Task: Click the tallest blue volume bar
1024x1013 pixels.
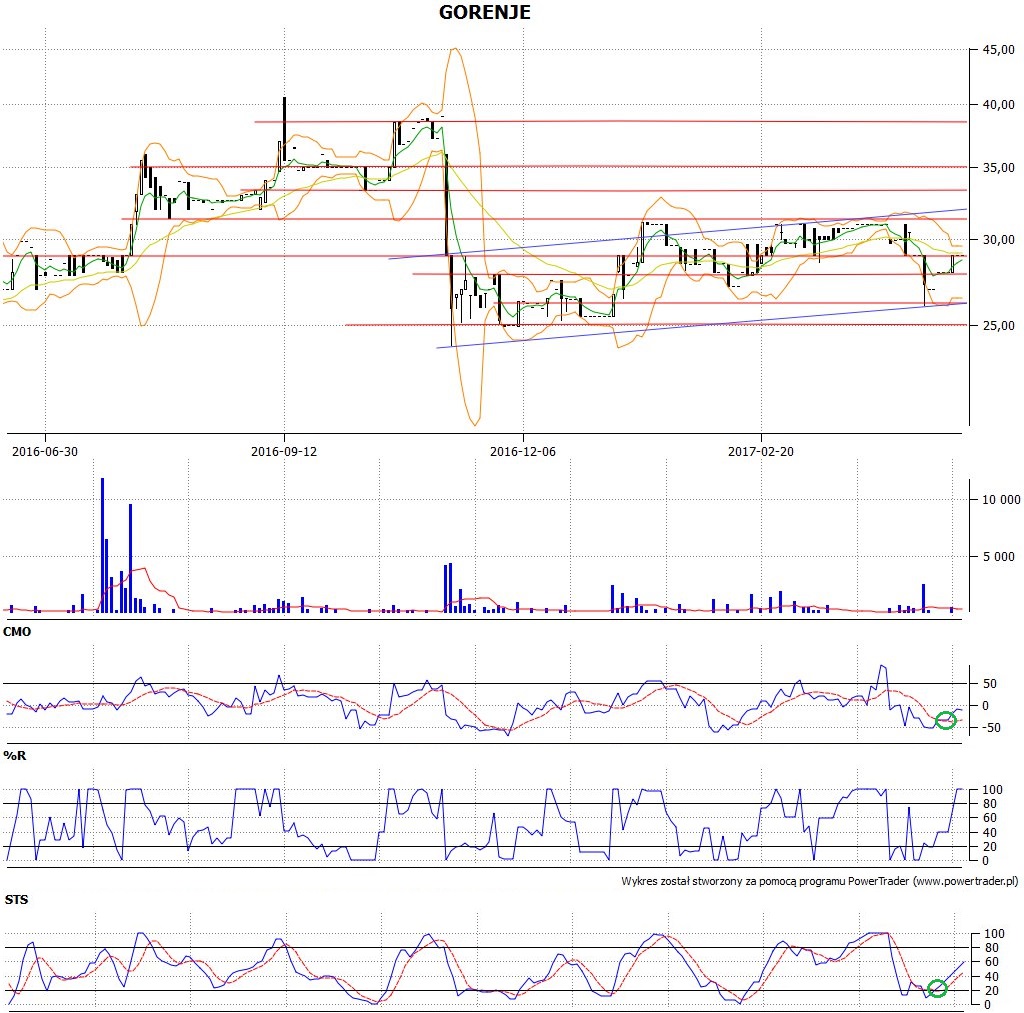Action: tap(103, 545)
